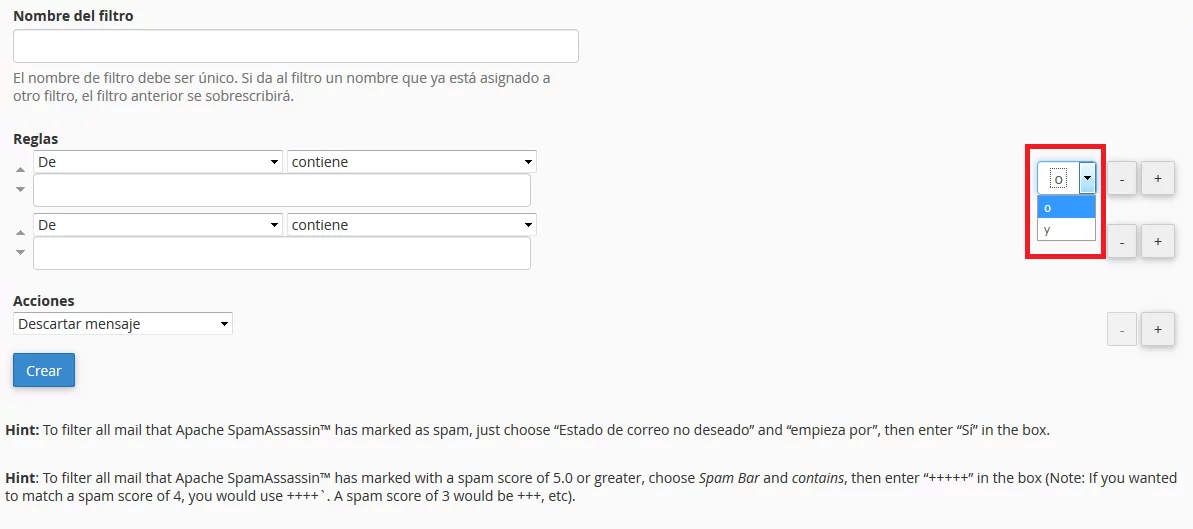This screenshot has height=529, width=1193.
Task: Open the first rule's "contiene" dropdown
Action: [x=412, y=162]
